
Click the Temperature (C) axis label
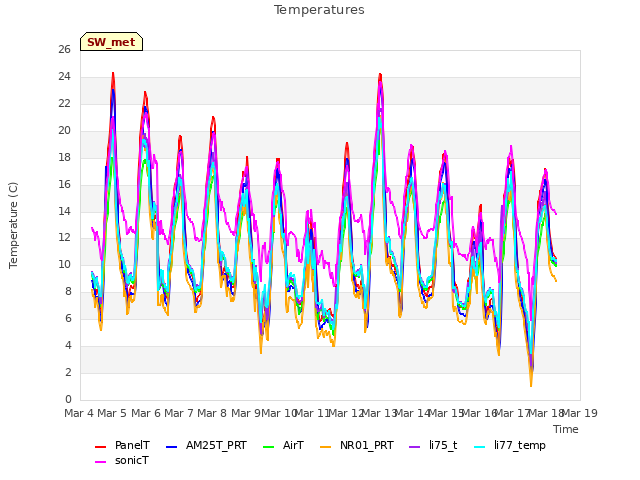pyautogui.click(x=13, y=225)
